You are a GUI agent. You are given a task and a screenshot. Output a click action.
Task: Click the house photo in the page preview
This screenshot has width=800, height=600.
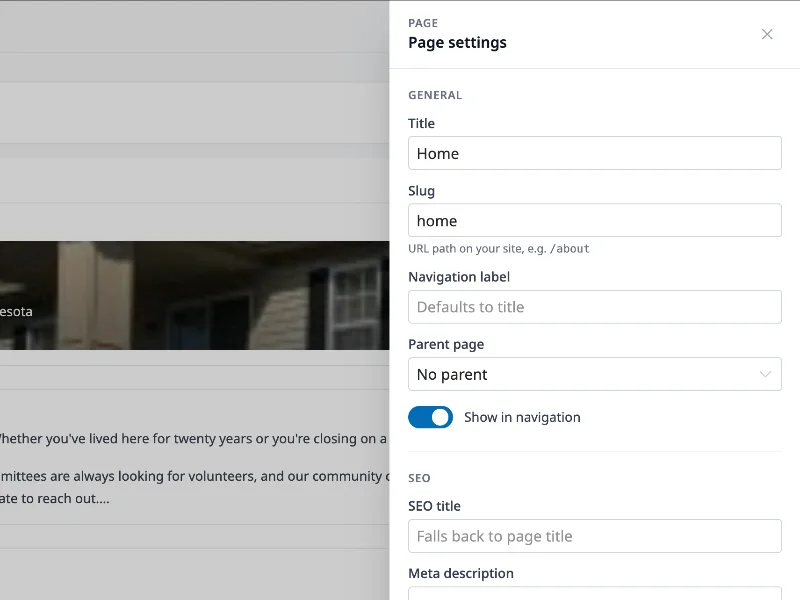(x=194, y=295)
